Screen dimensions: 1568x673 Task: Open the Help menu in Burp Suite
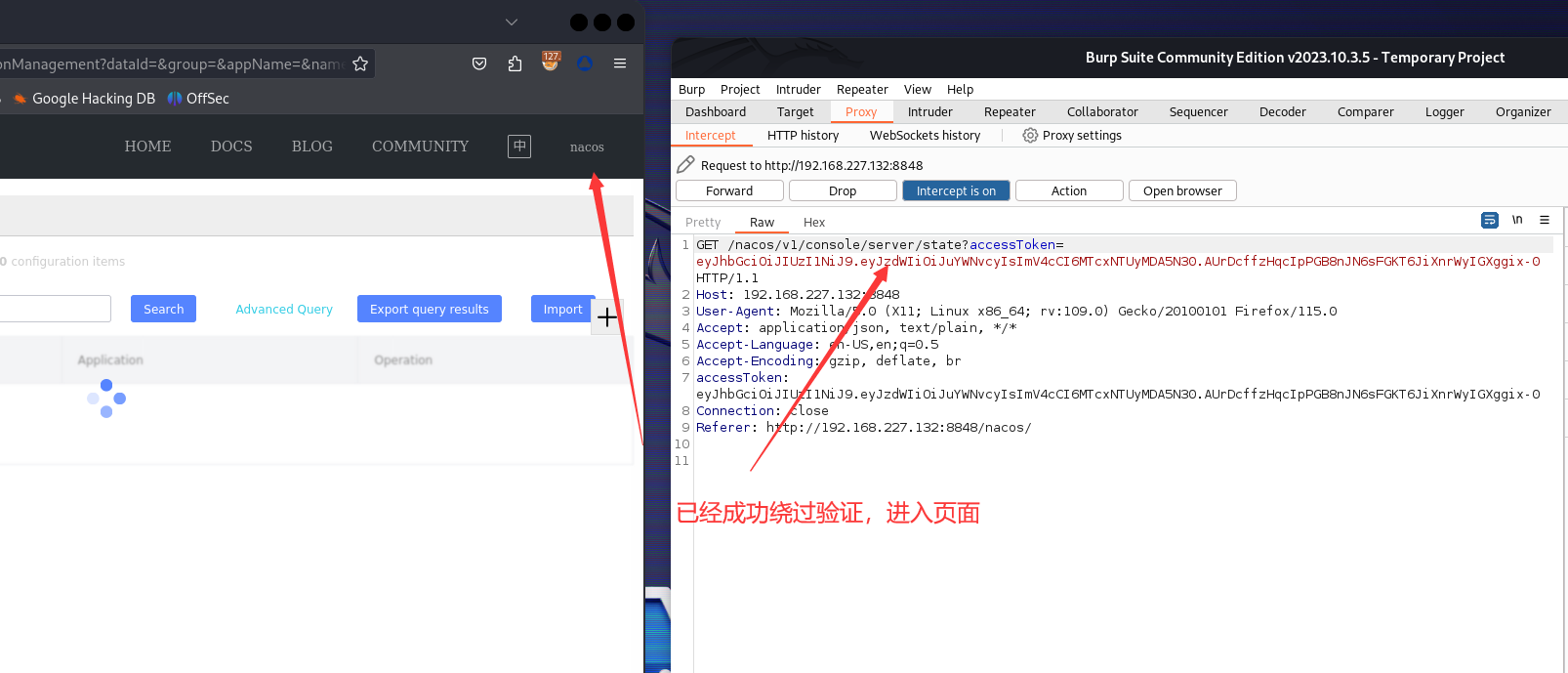[x=960, y=90]
